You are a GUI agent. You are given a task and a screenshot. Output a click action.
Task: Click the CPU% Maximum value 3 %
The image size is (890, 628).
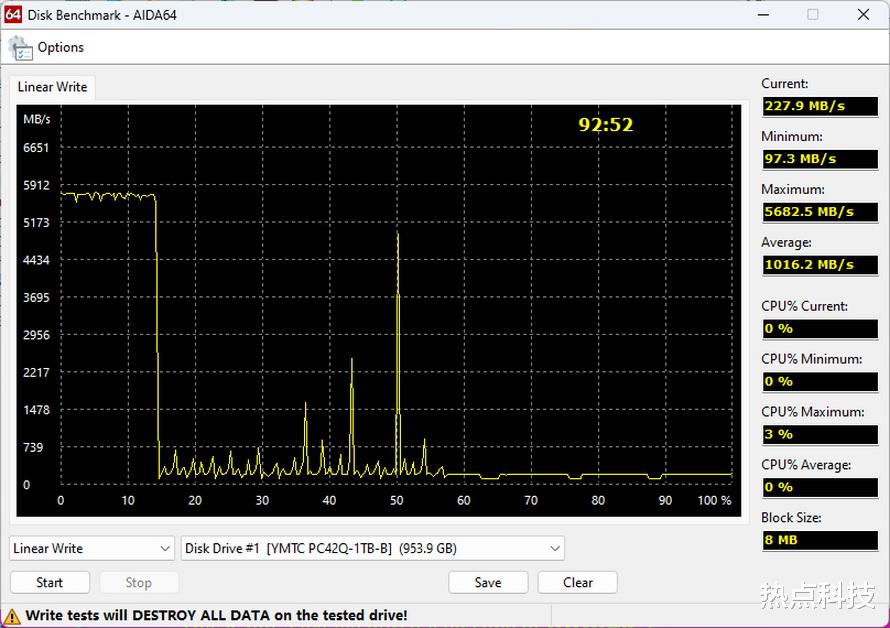tap(820, 434)
